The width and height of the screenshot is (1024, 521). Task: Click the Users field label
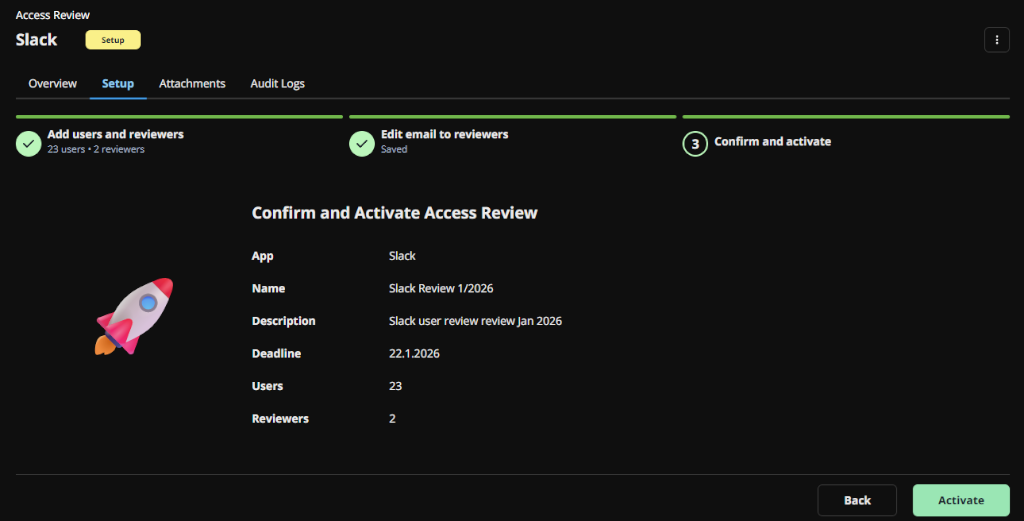click(x=267, y=387)
